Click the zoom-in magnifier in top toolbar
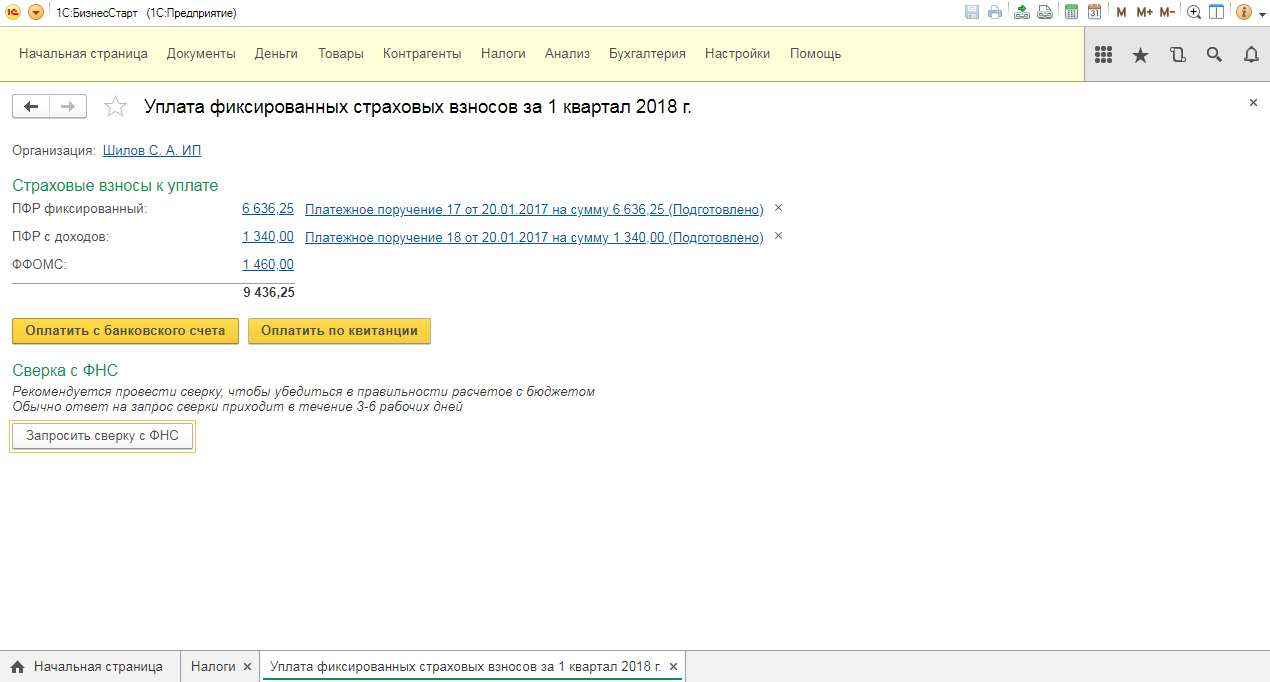The width and height of the screenshot is (1270, 682). [1194, 12]
